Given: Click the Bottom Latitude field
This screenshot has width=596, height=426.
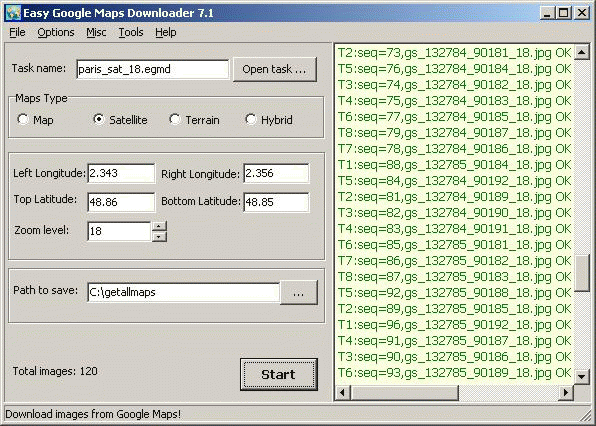Looking at the screenshot, I should pos(276,202).
